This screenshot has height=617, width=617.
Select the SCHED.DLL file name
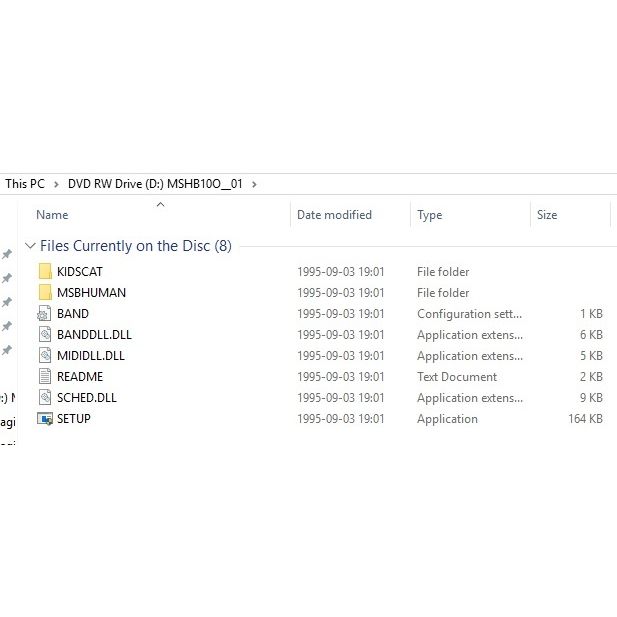point(87,397)
